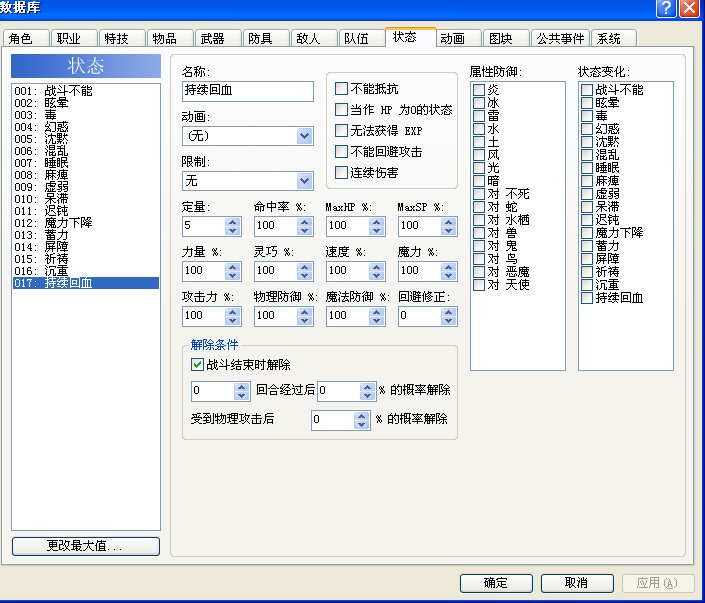This screenshot has height=603, width=705.
Task: Confirm with the 确定 button
Action: (496, 583)
